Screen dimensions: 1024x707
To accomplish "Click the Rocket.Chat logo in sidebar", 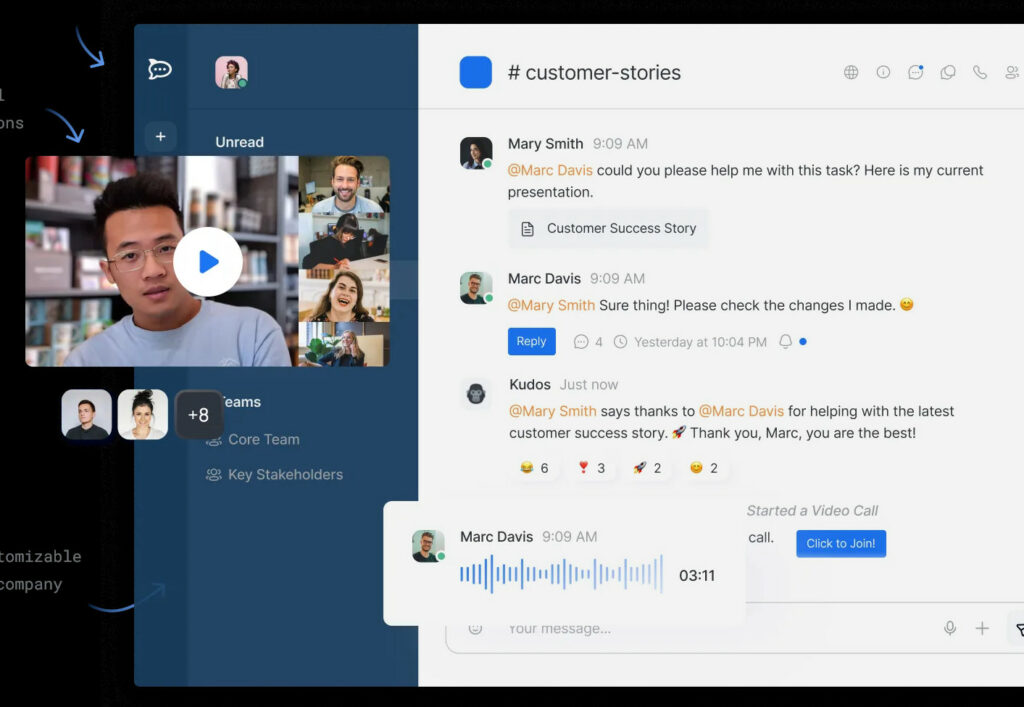I will click(160, 69).
